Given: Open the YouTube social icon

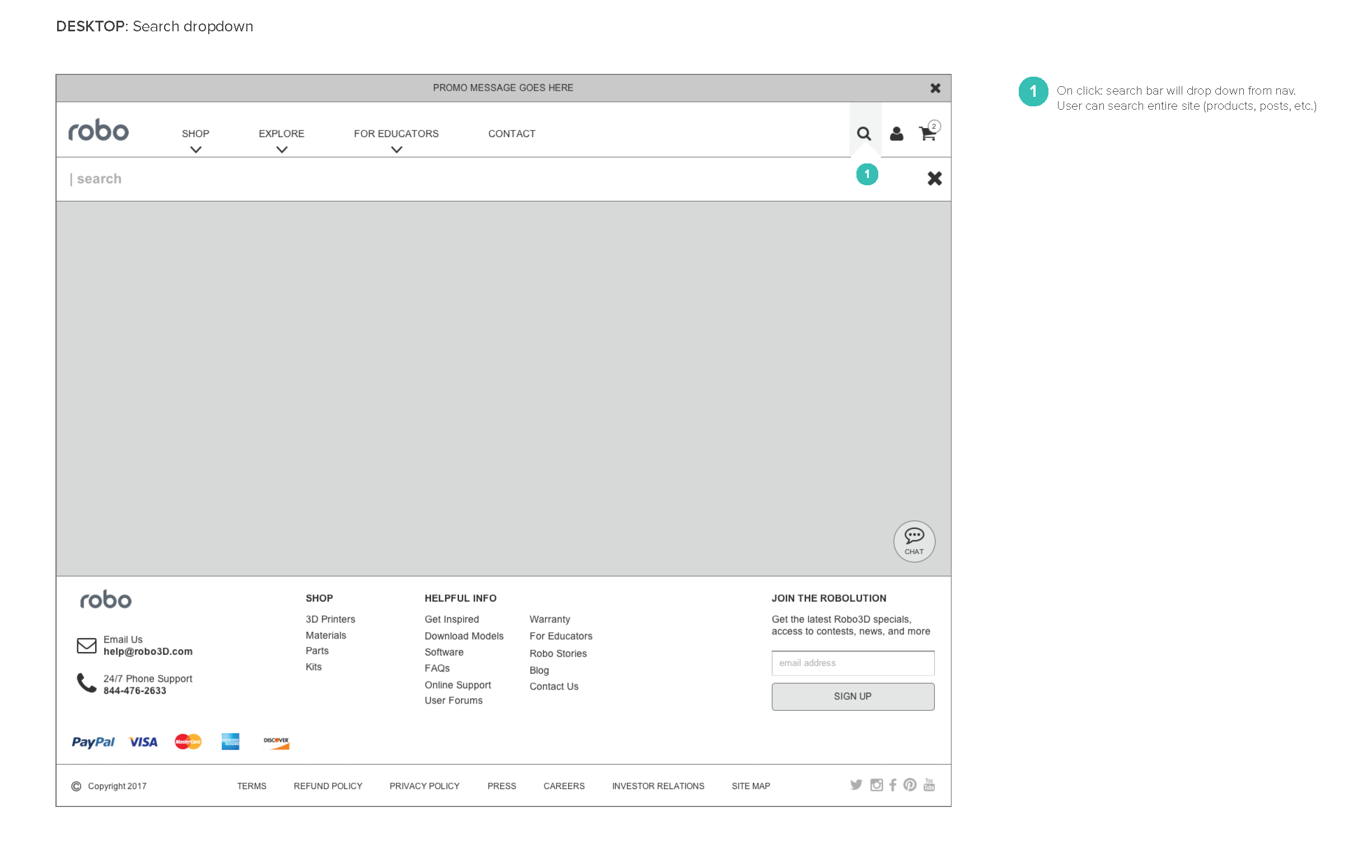Looking at the screenshot, I should (929, 785).
